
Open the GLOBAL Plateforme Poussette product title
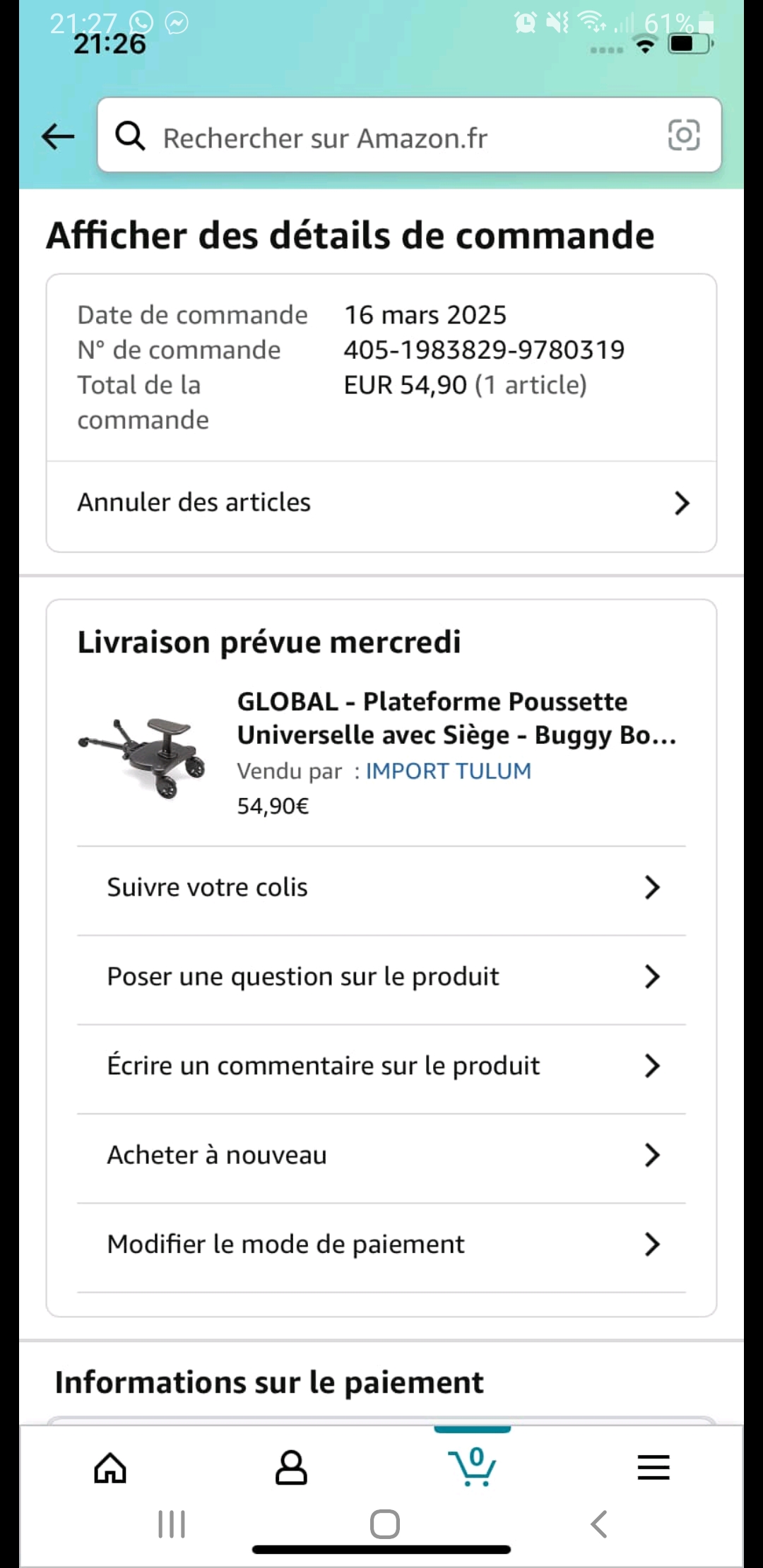(x=456, y=718)
